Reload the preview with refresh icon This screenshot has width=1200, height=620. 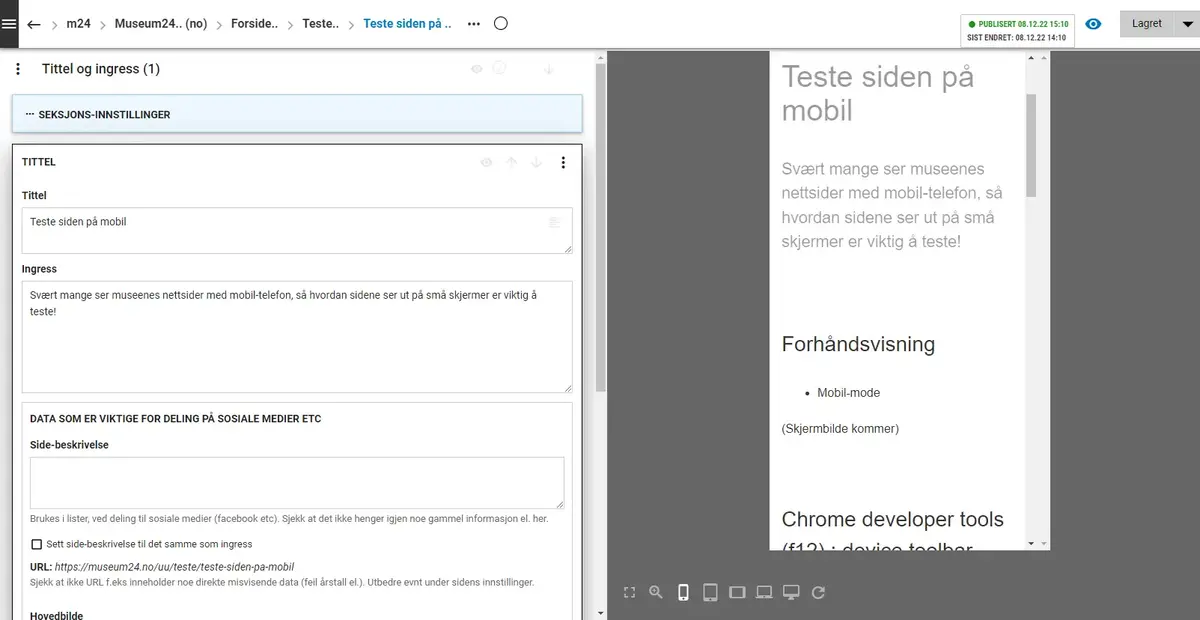[x=818, y=592]
